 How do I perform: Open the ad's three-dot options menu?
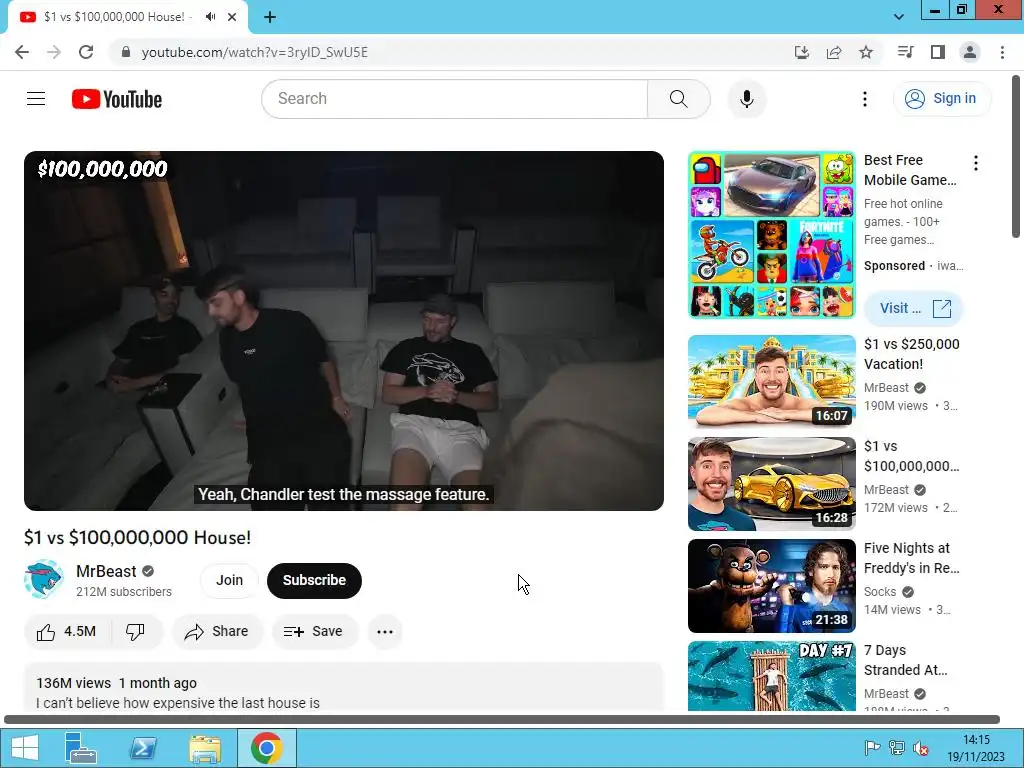pyautogui.click(x=976, y=163)
